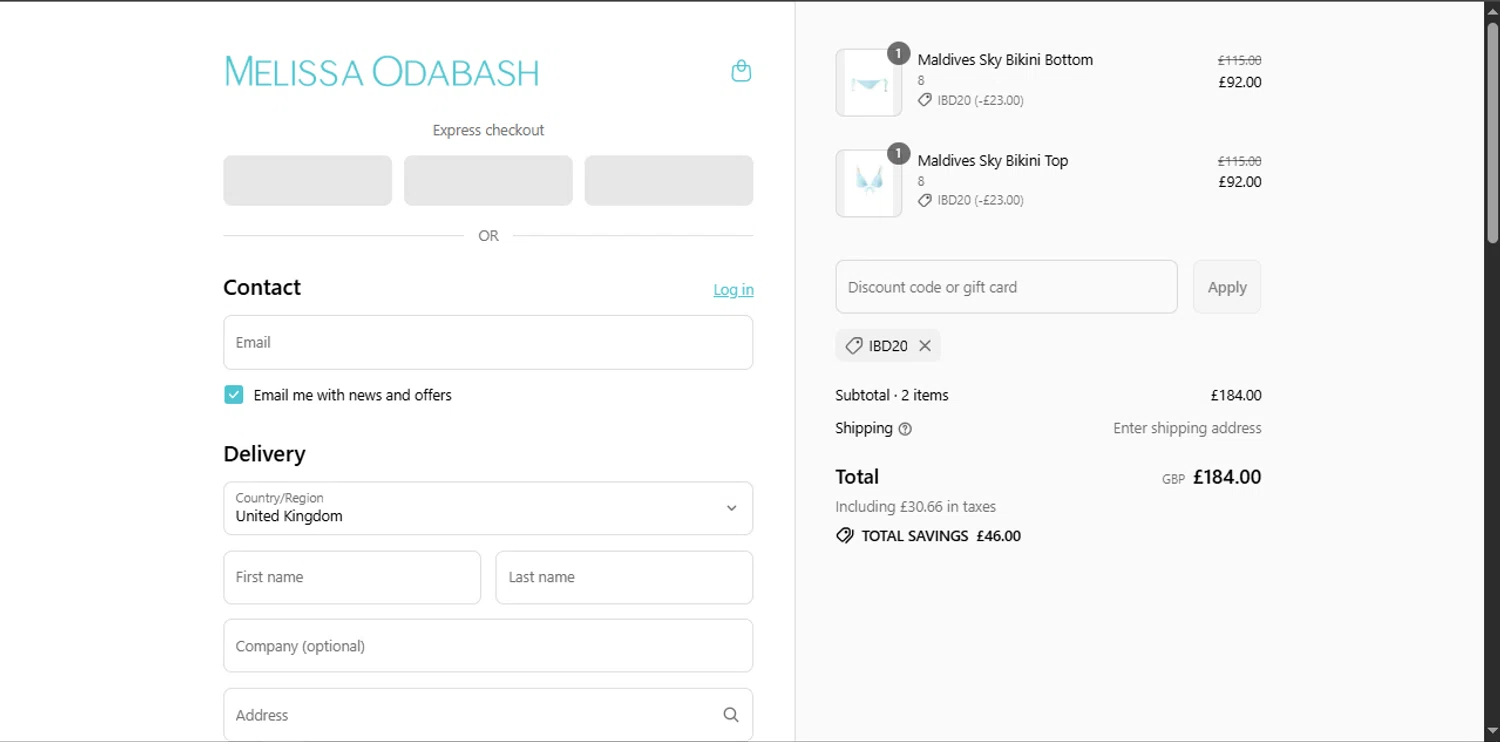Click the Log in link
The height and width of the screenshot is (742, 1500).
click(733, 290)
